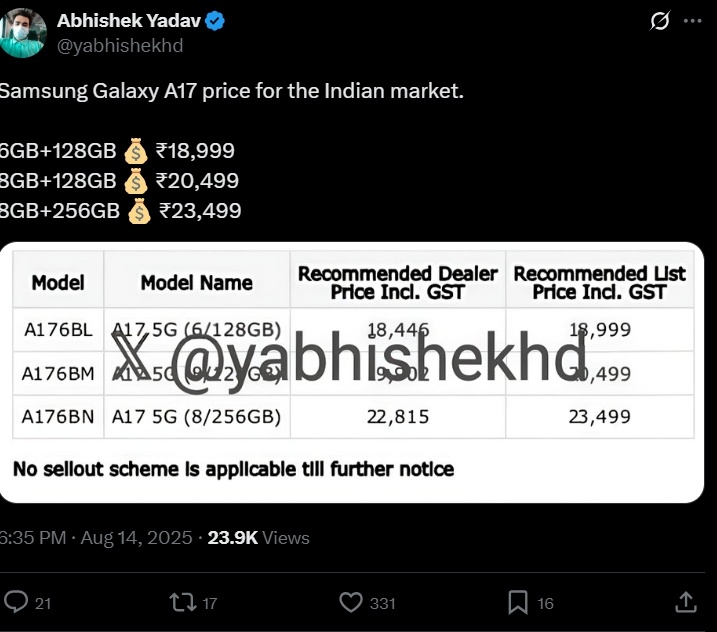The width and height of the screenshot is (717, 632).
Task: Click the Aug 14, 2025 date
Action: [136, 538]
